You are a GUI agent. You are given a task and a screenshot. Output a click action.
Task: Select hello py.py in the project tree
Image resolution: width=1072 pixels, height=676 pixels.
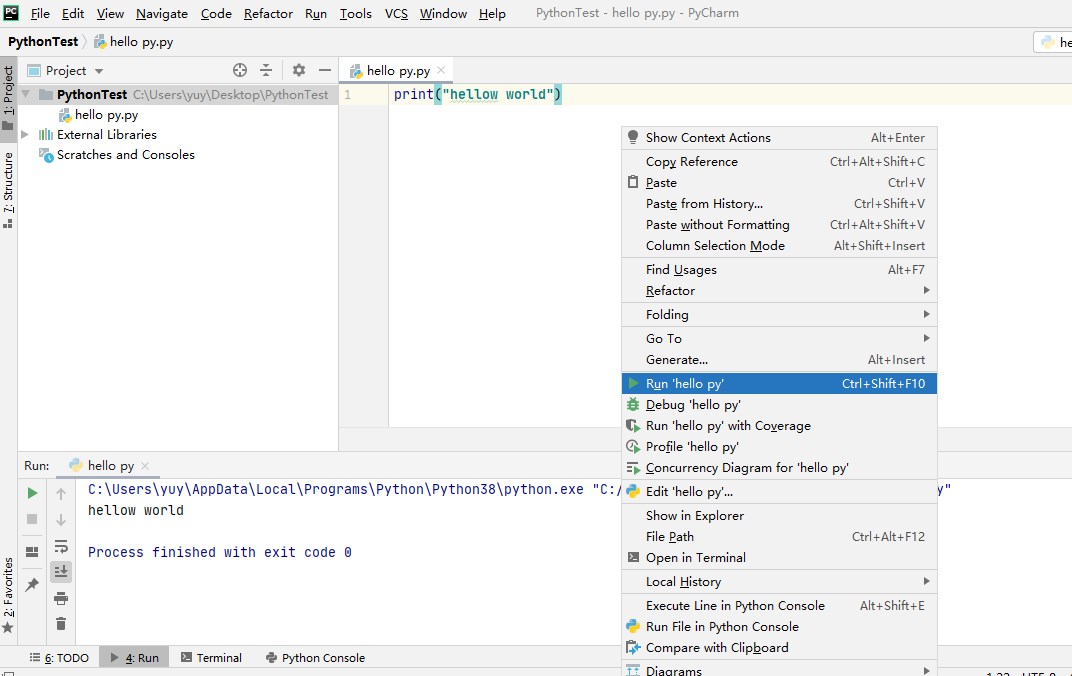tap(106, 115)
